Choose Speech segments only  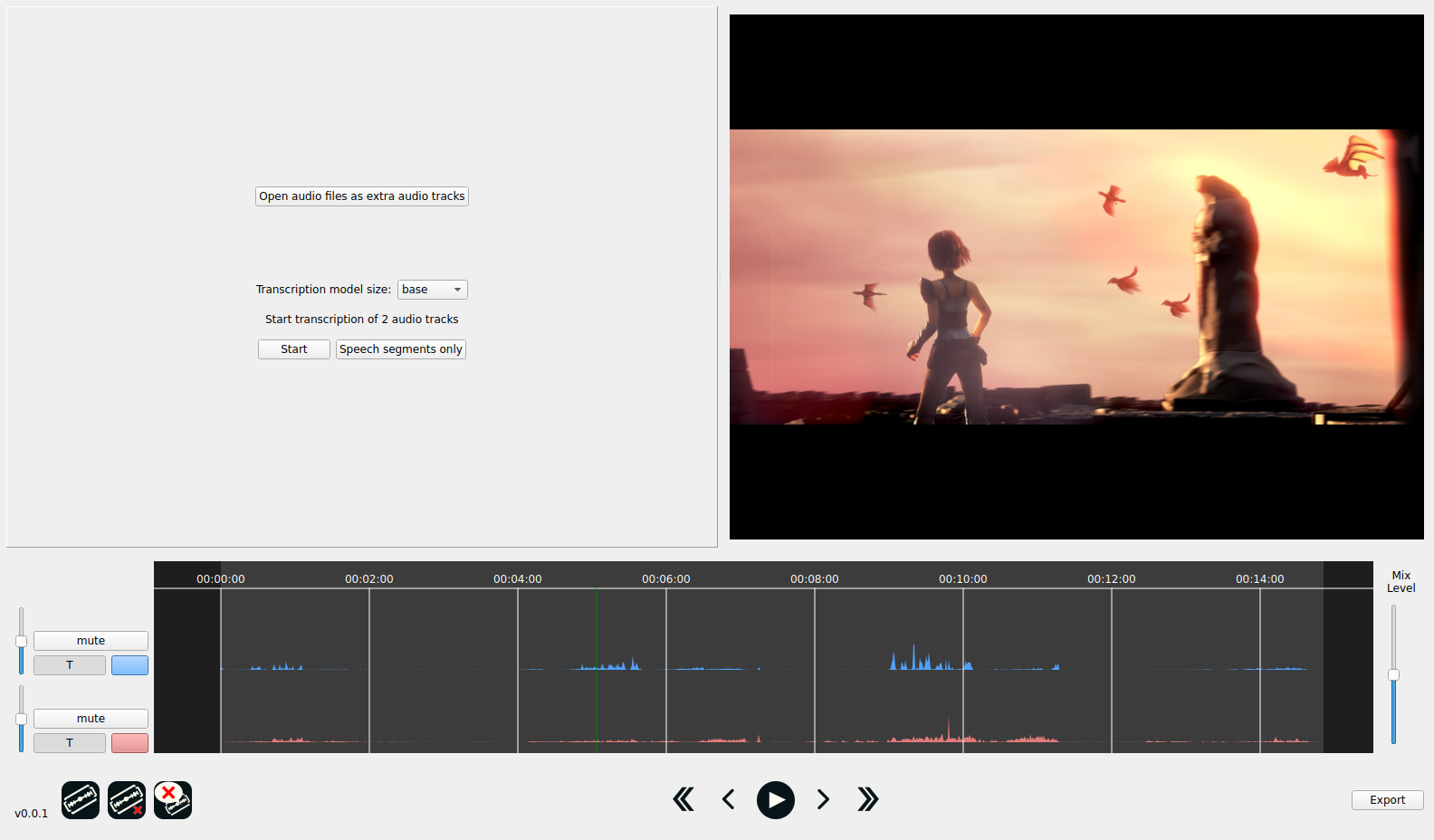(x=401, y=349)
